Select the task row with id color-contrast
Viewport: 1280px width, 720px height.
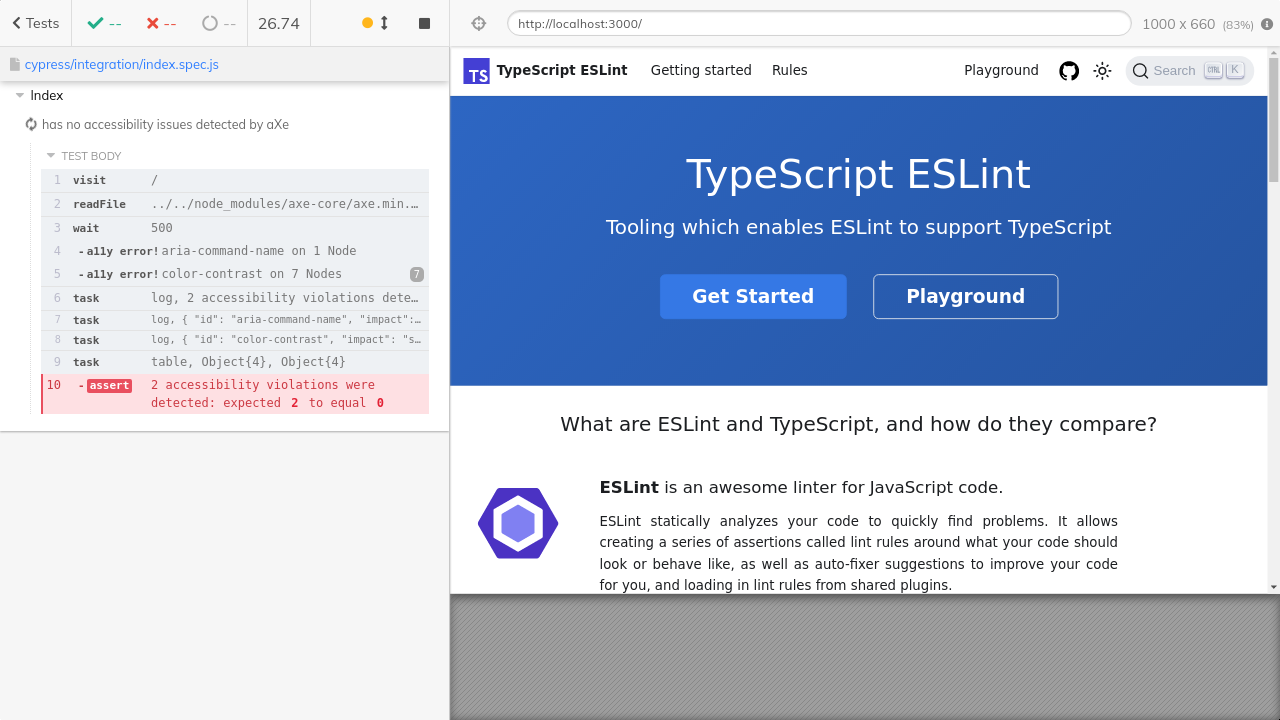click(235, 340)
